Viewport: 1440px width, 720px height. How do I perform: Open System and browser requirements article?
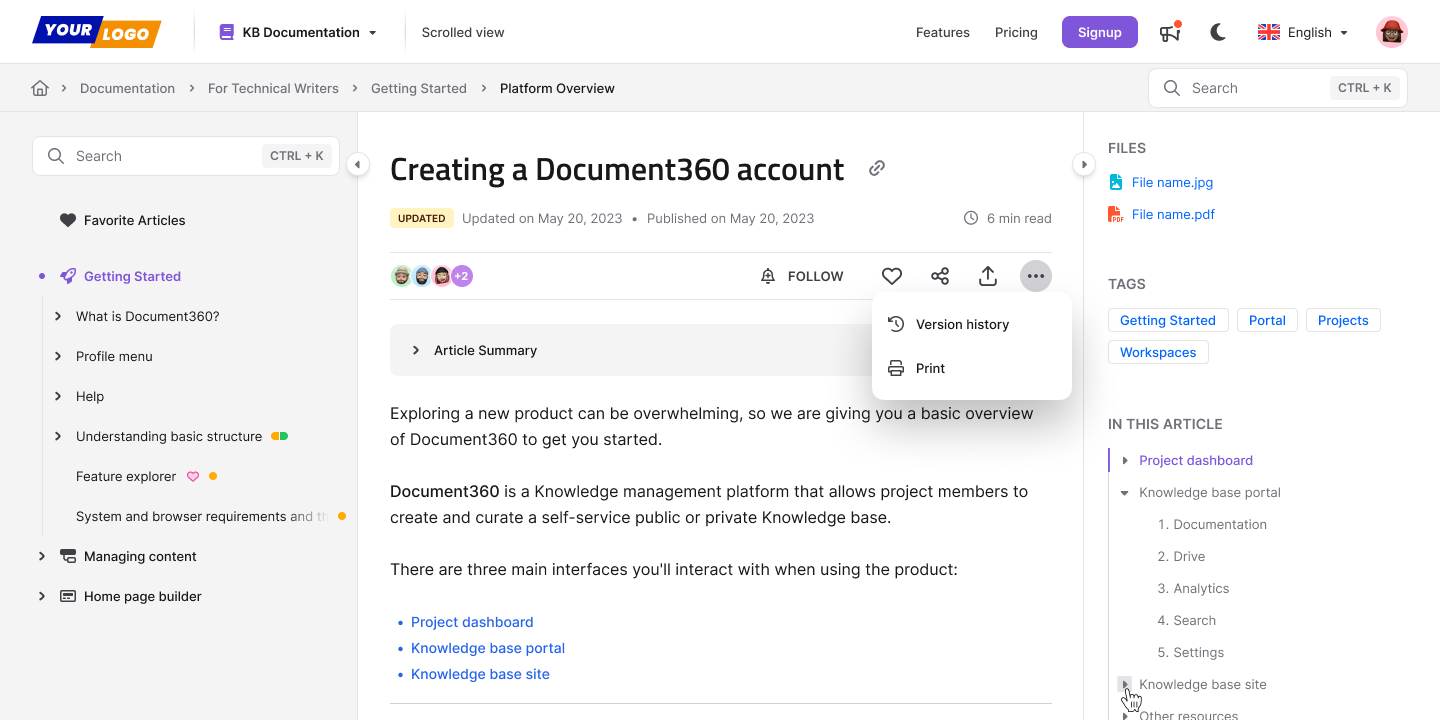coord(202,516)
